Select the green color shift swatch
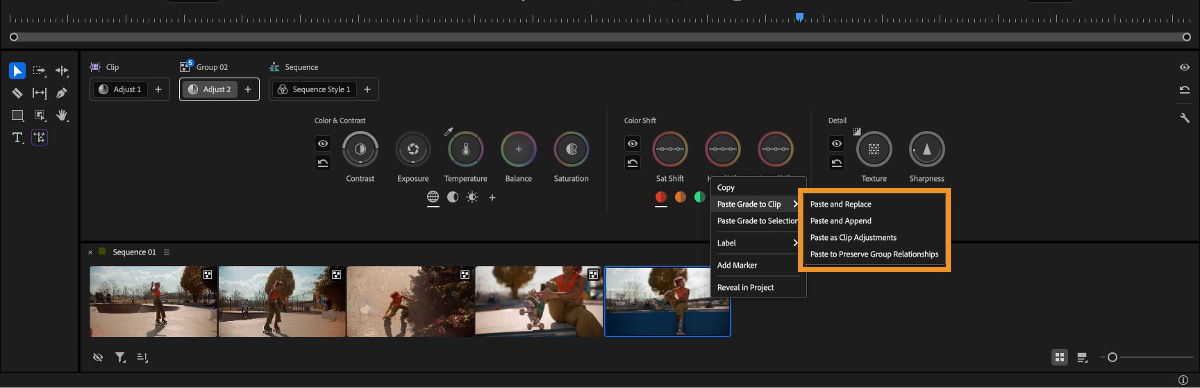The width and height of the screenshot is (1200, 388). (700, 197)
